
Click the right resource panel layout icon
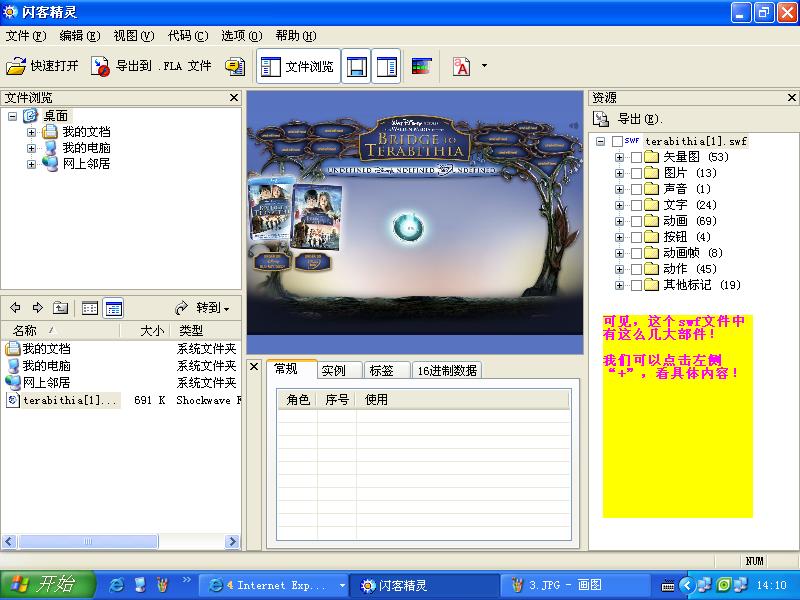click(386, 66)
